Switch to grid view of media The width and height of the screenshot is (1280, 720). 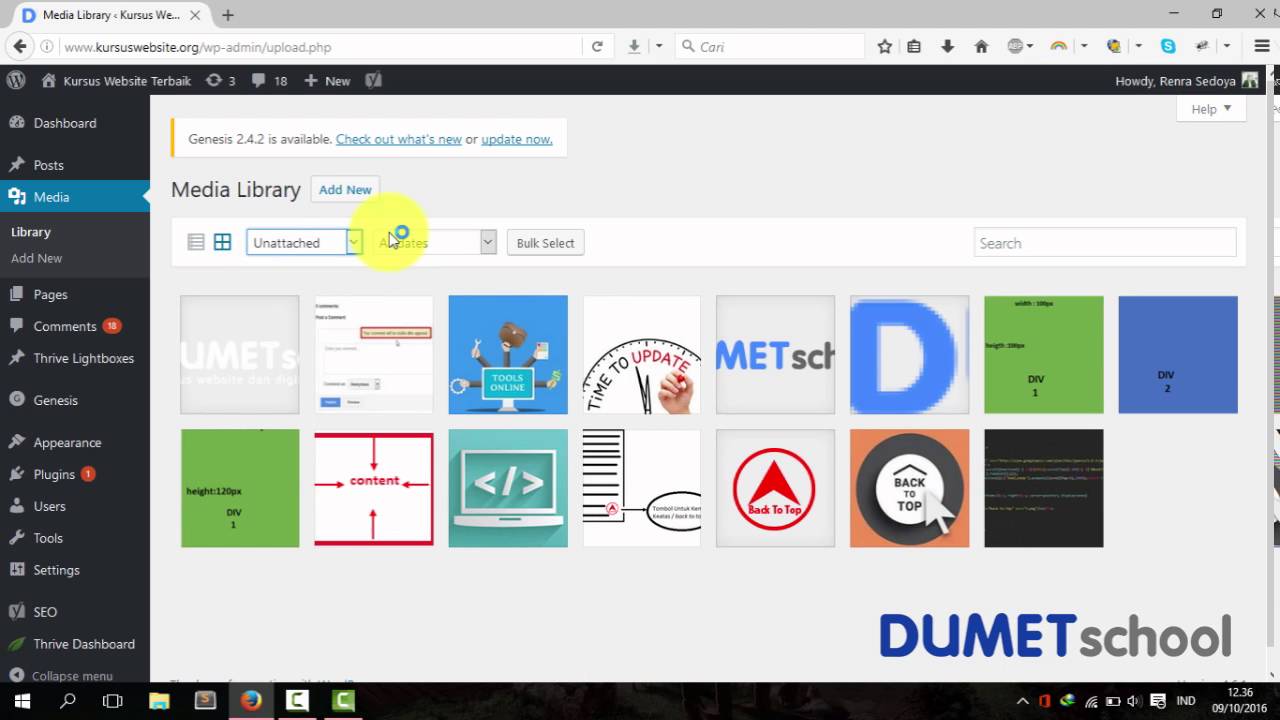coord(223,243)
